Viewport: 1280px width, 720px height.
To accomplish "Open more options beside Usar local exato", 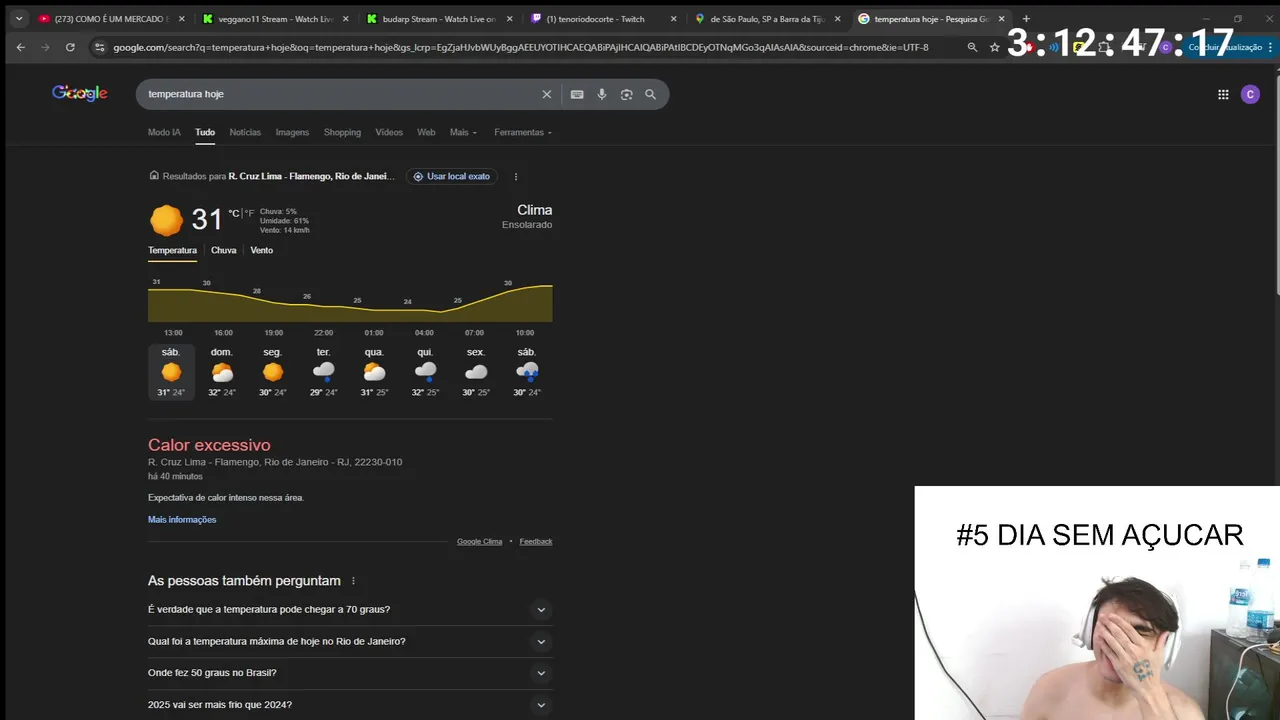I will pos(516,176).
